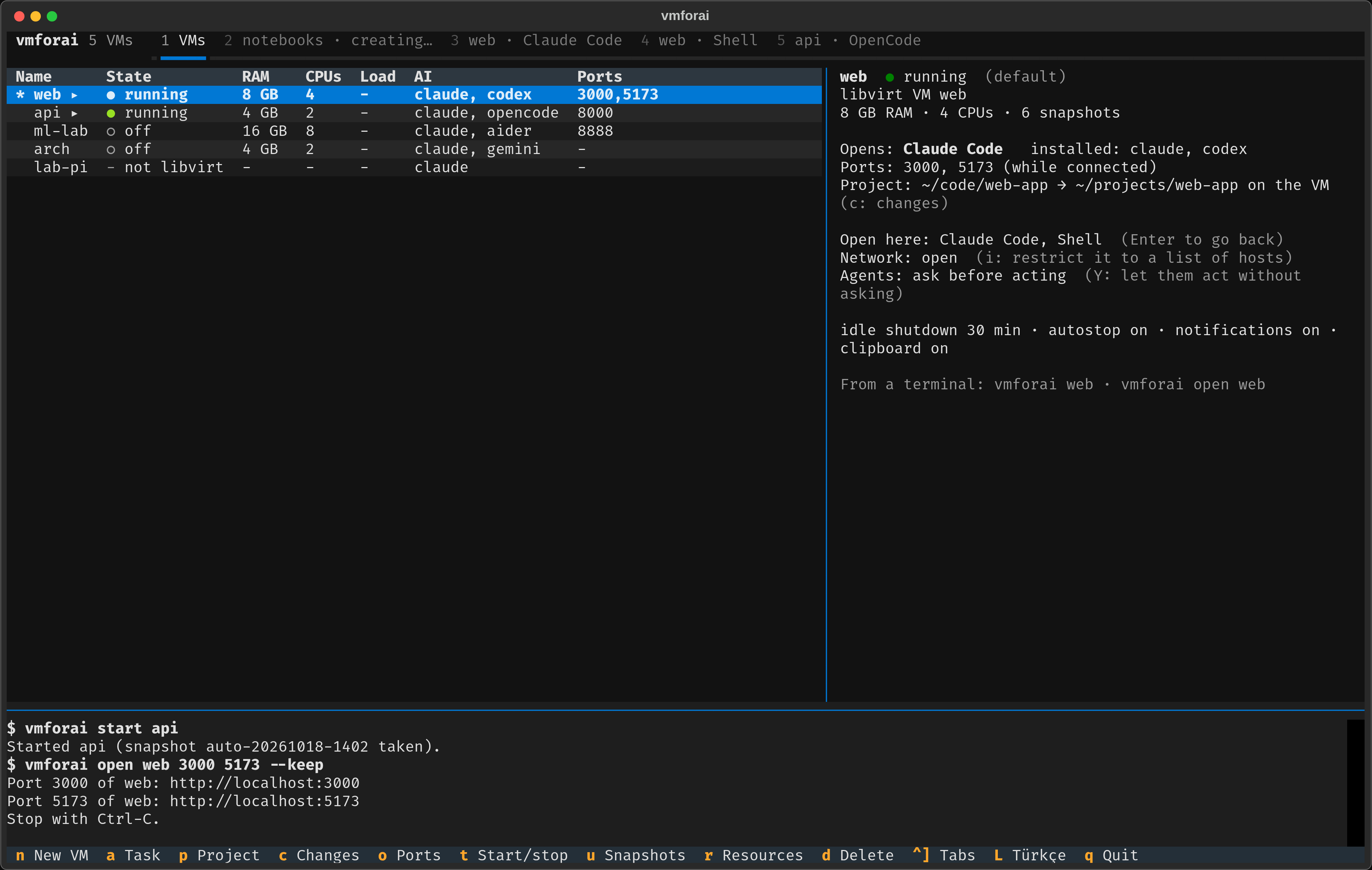Click the Tabs shortcut in footer
The width and height of the screenshot is (1372, 870).
(x=944, y=855)
